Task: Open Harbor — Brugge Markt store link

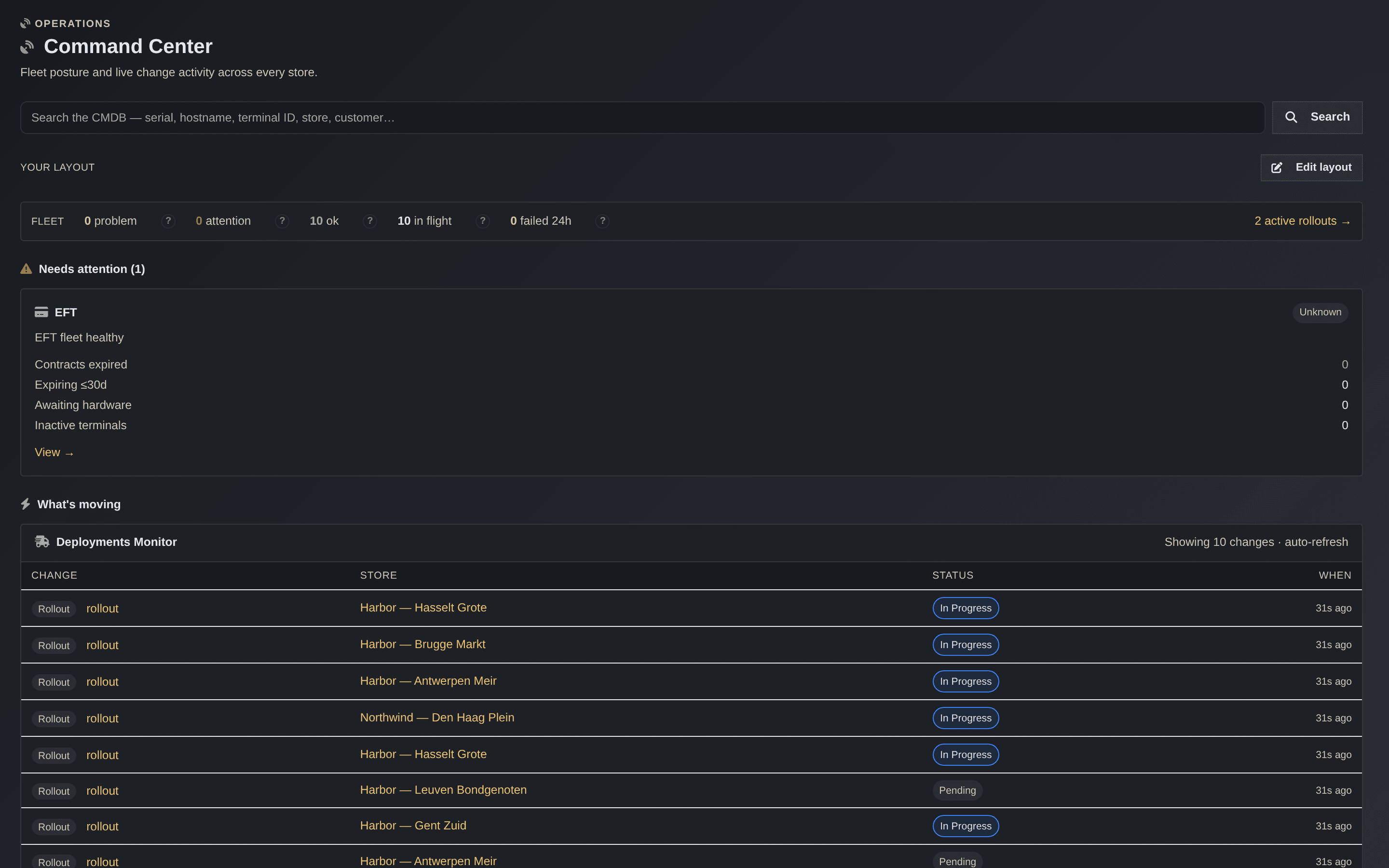Action: click(422, 644)
